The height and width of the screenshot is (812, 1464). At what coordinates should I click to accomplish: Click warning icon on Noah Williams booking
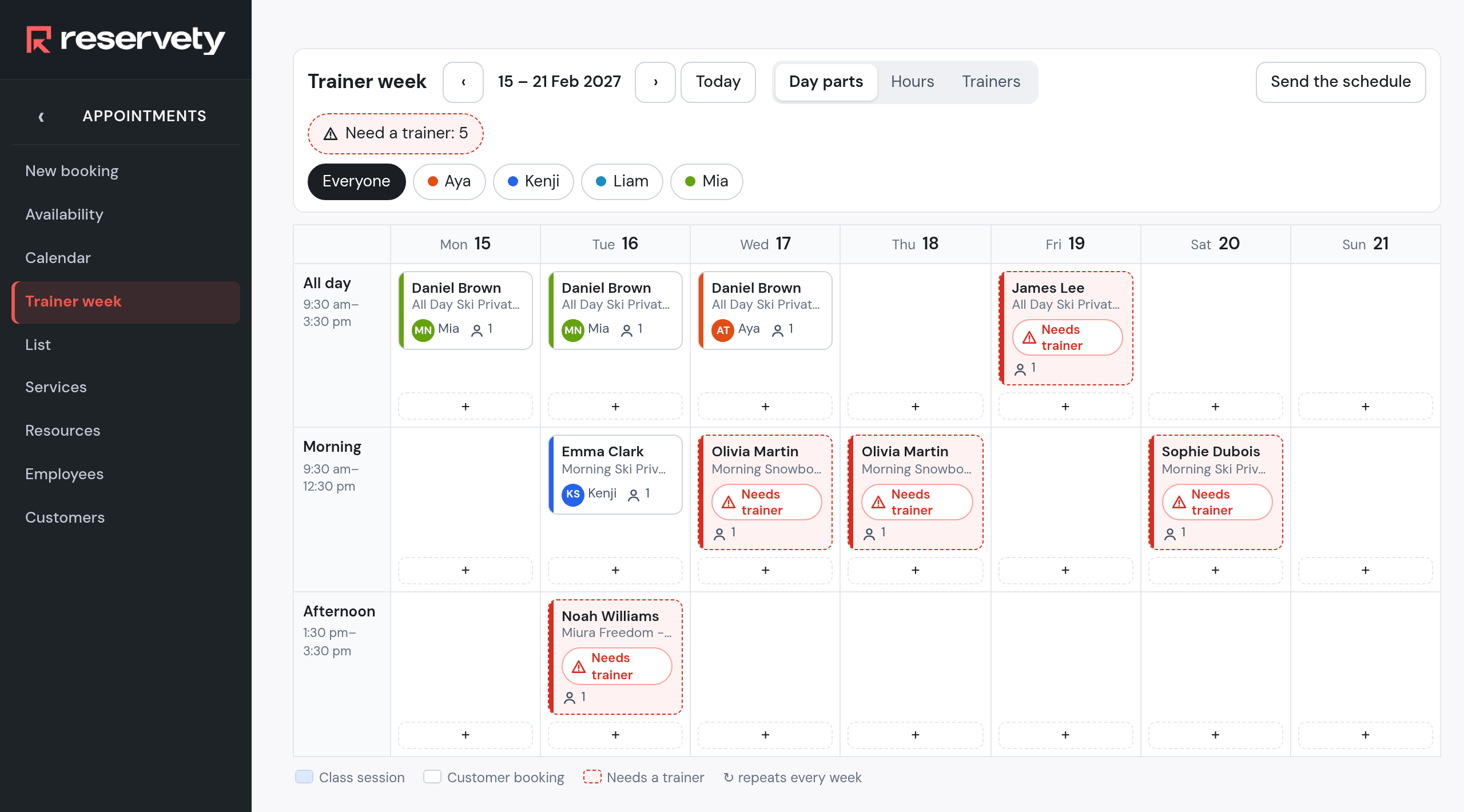579,667
